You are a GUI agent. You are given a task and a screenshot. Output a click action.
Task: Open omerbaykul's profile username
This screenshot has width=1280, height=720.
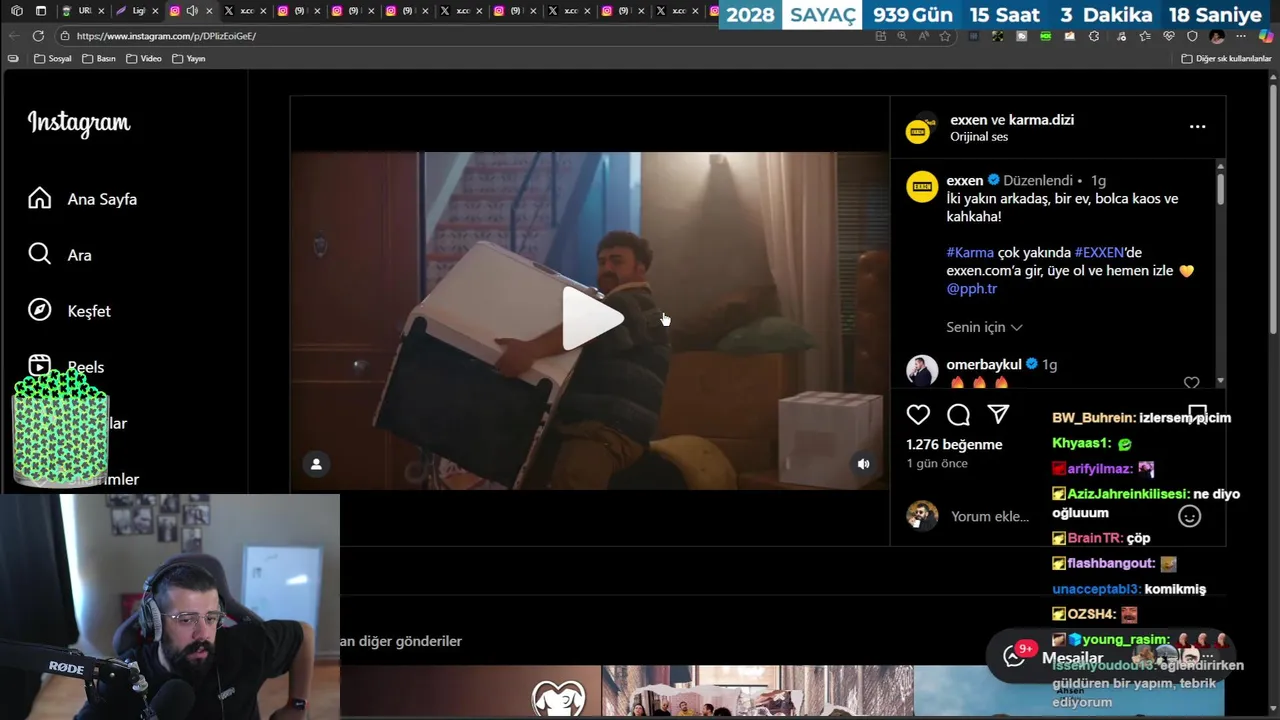[984, 364]
